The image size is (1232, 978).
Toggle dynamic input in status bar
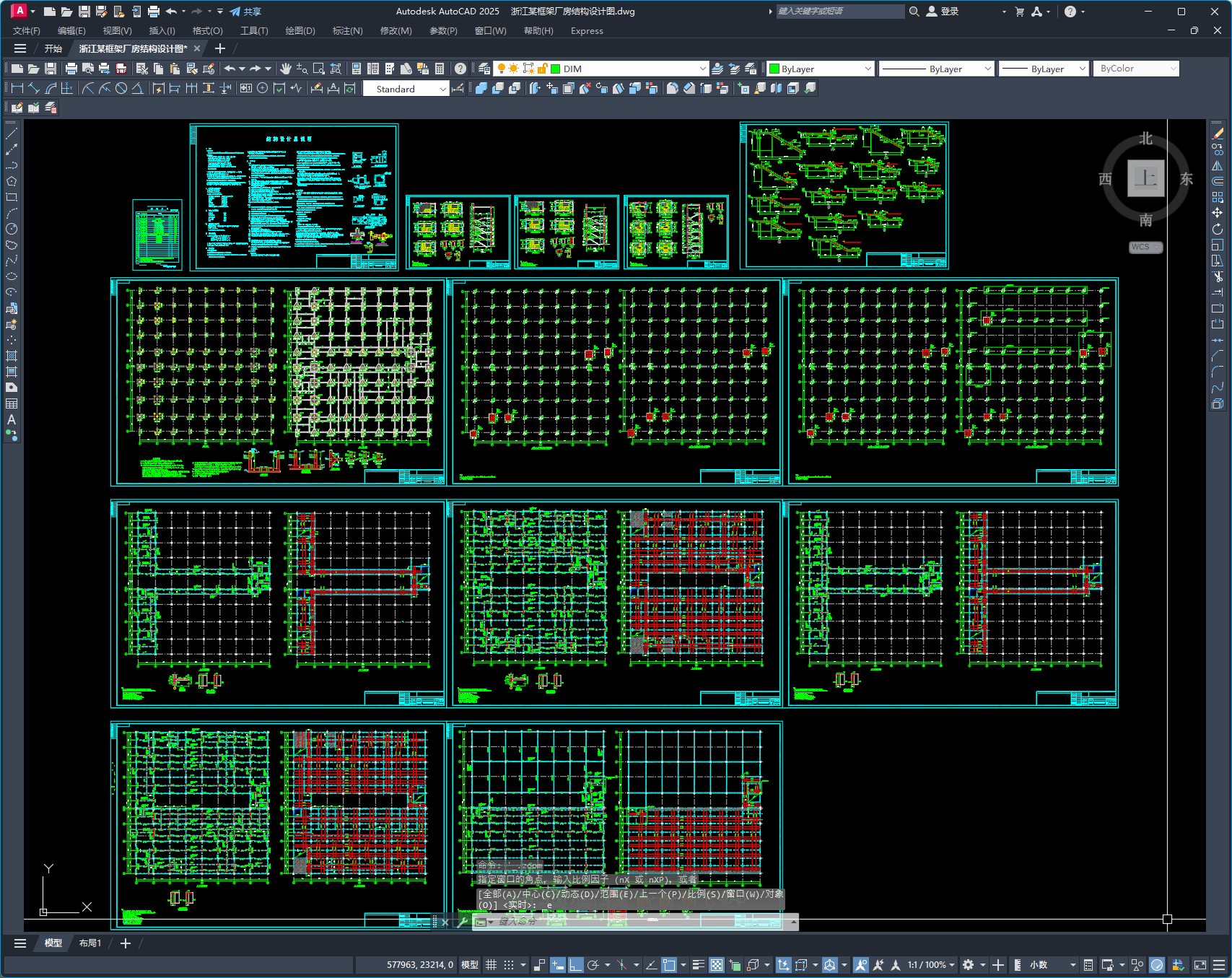[x=557, y=965]
